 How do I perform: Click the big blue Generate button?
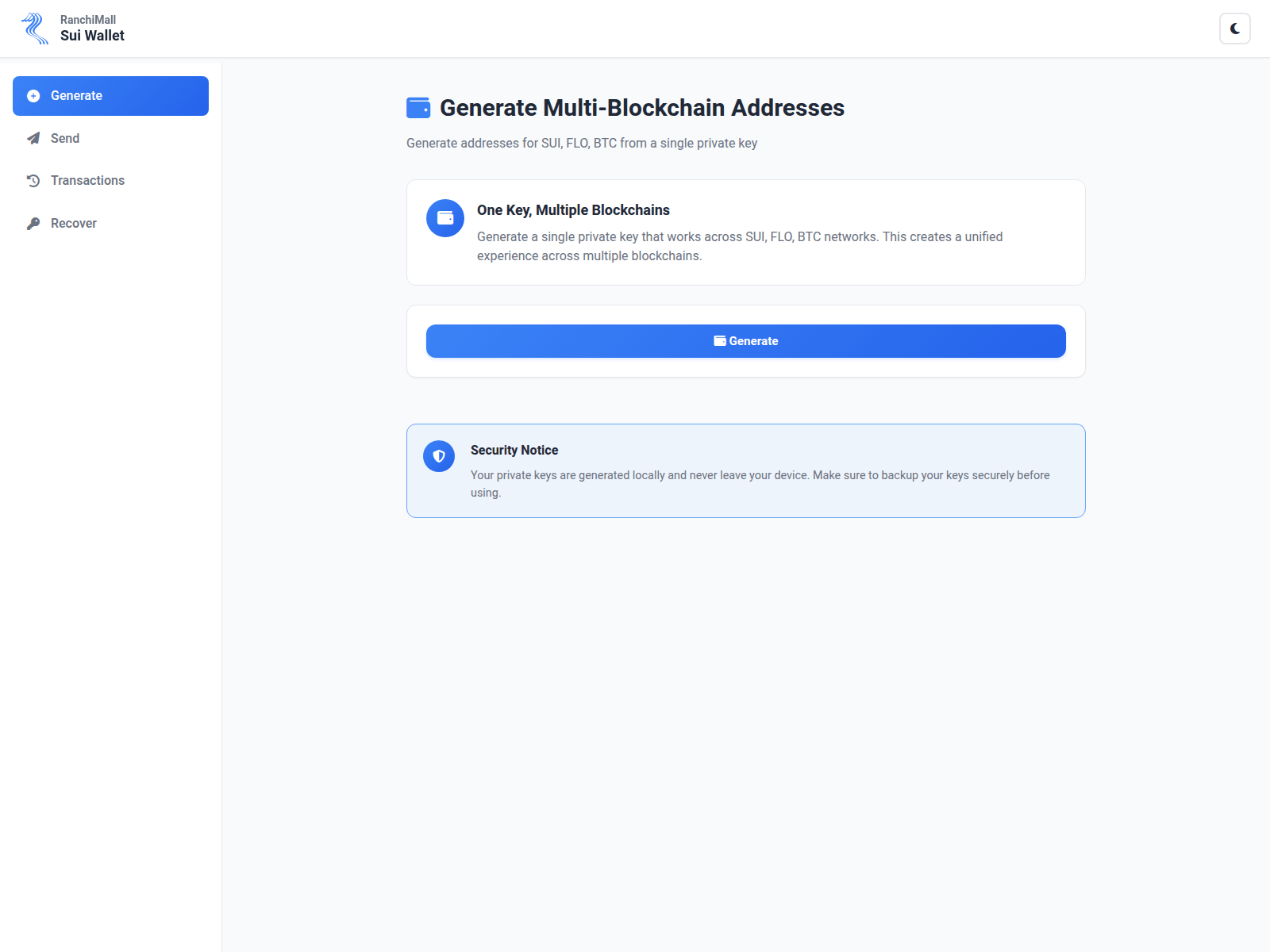tap(746, 341)
